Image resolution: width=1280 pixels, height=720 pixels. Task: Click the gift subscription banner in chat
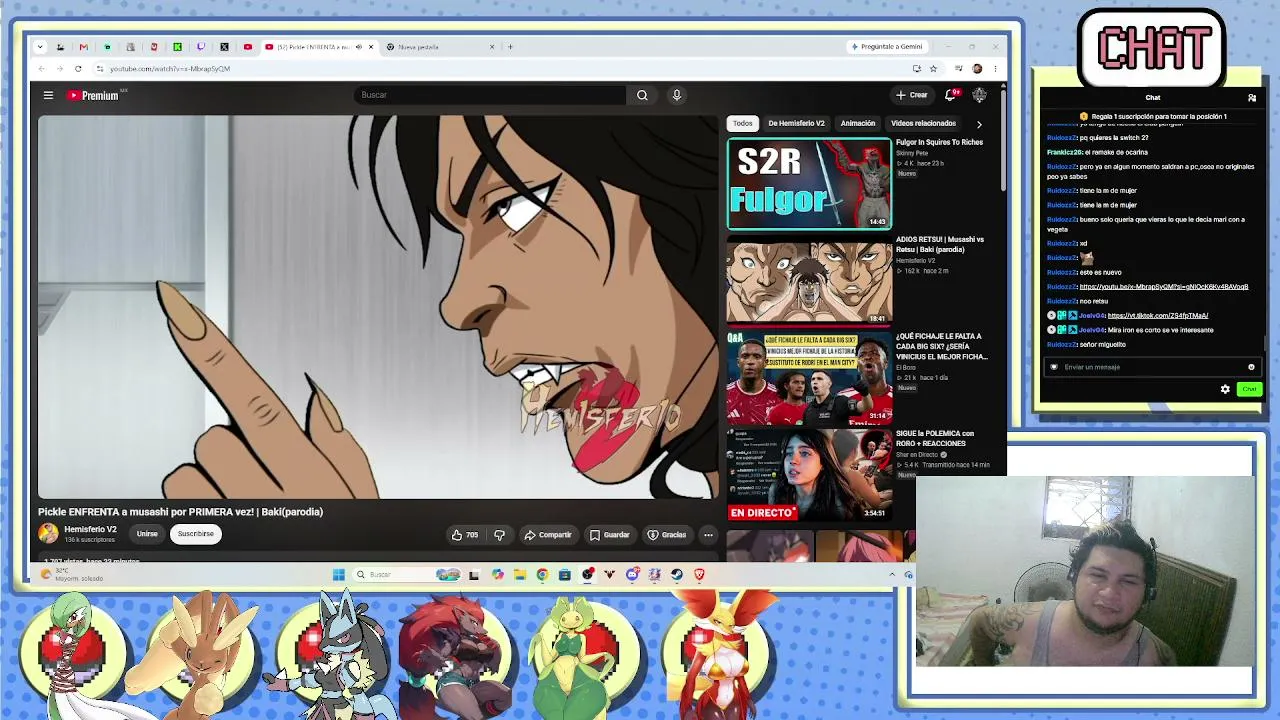pyautogui.click(x=1152, y=116)
